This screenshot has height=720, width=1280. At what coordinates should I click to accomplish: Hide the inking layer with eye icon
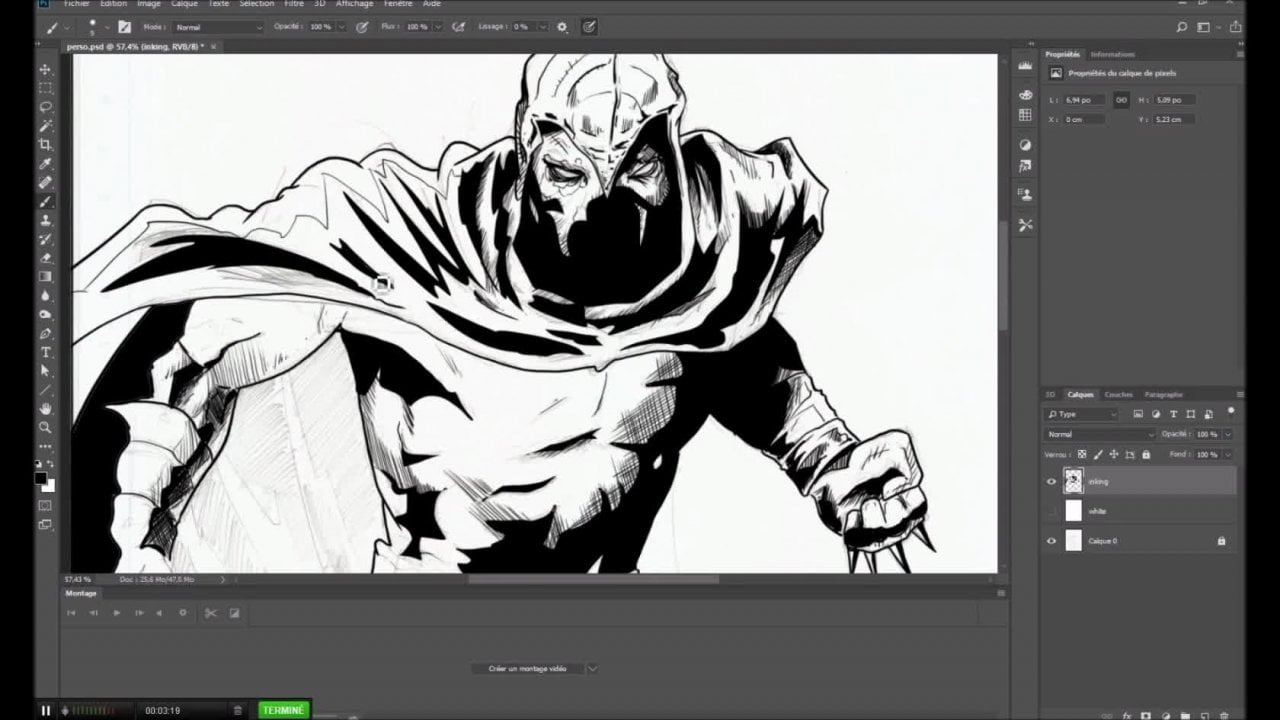[x=1051, y=481]
